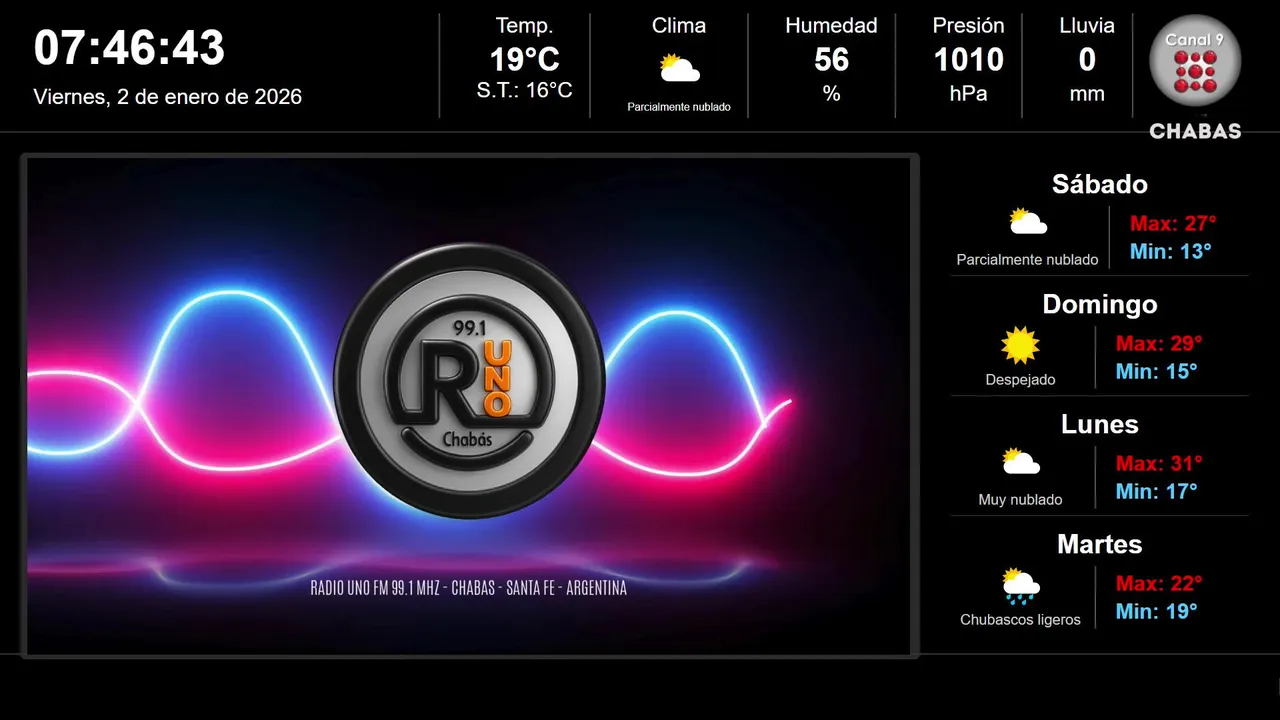
Task: Click the Lluvia label
Action: pos(1087,26)
